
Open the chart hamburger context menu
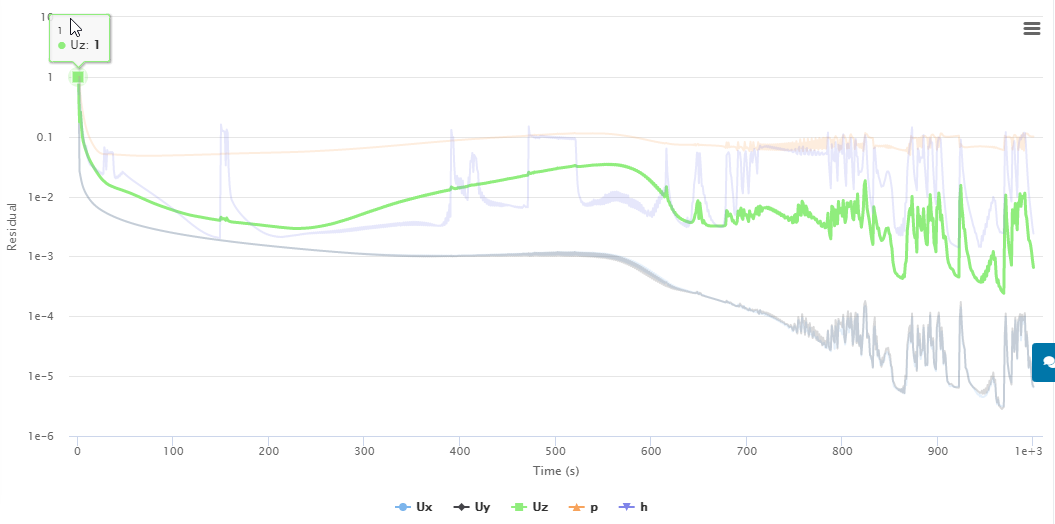pyautogui.click(x=1032, y=29)
